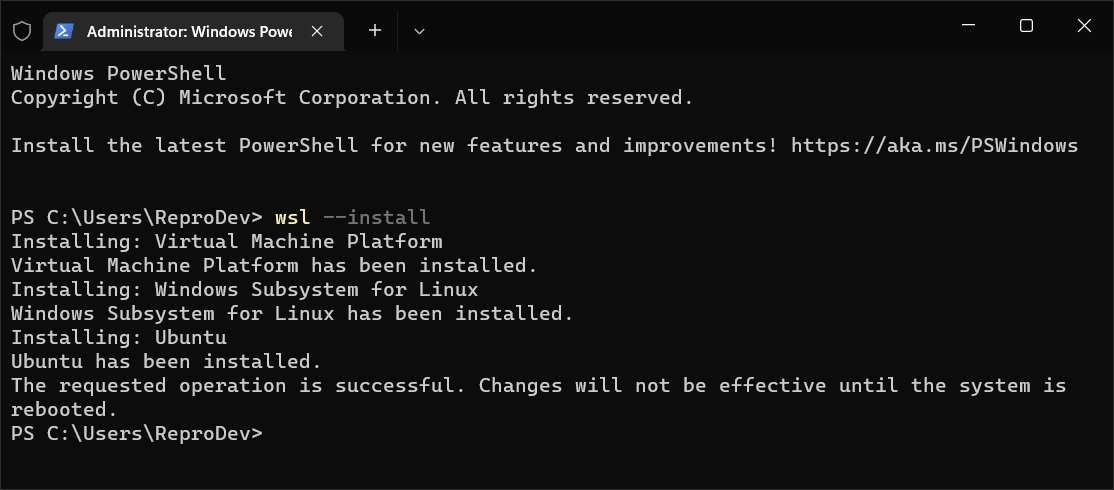Image resolution: width=1114 pixels, height=490 pixels.
Task: Click the requested operation is successful message
Action: [539, 397]
